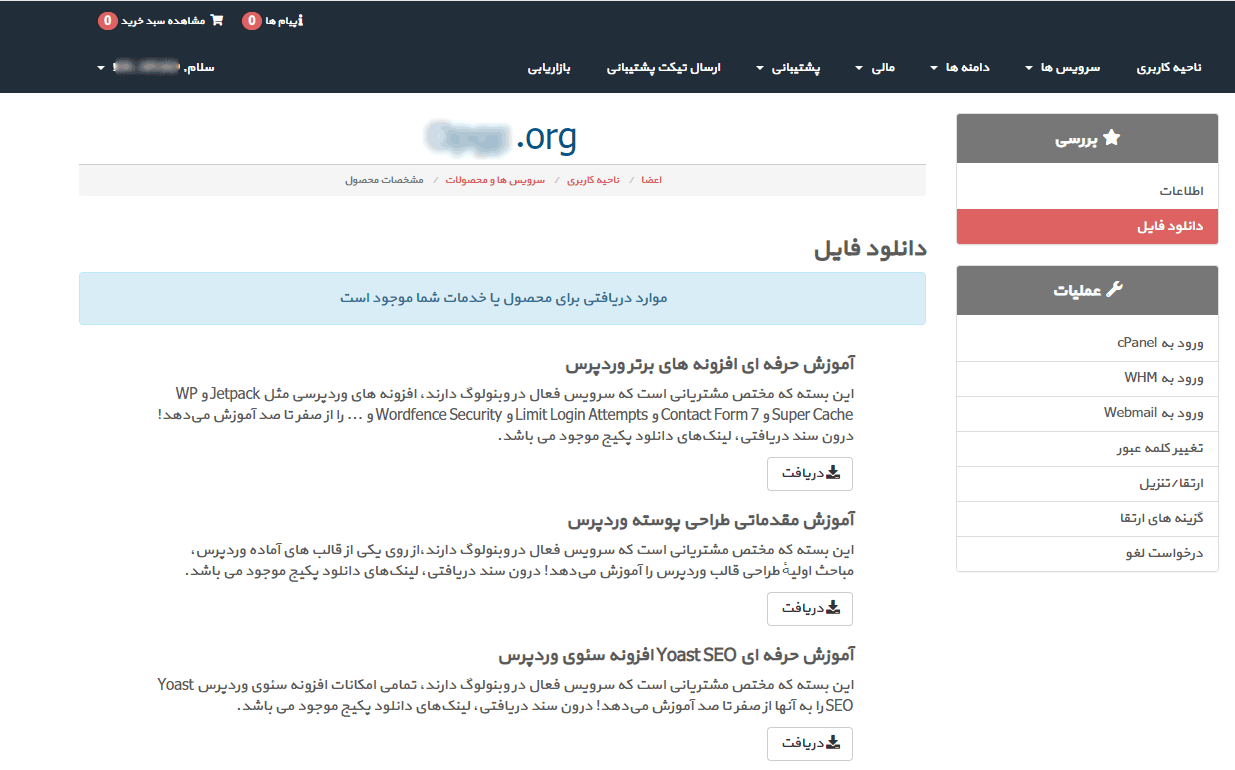
Task: Expand the دامنه ها dropdown menu
Action: point(960,68)
